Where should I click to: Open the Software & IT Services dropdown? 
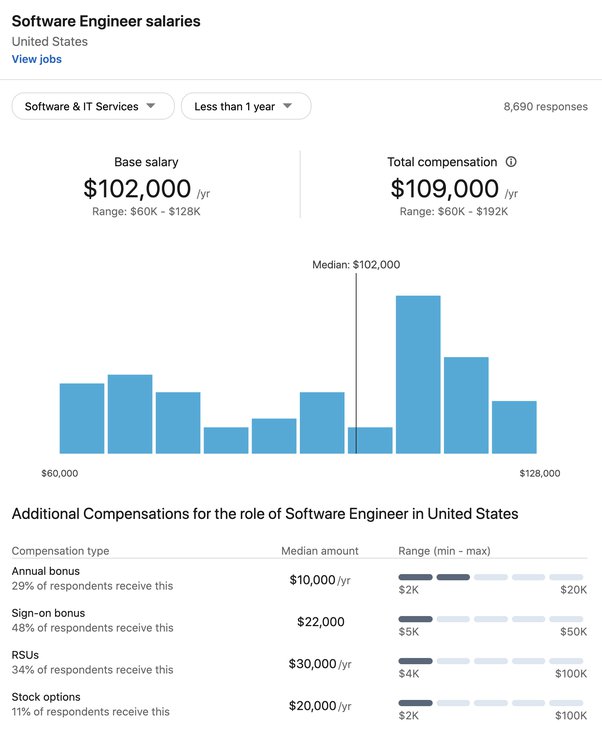(x=93, y=106)
